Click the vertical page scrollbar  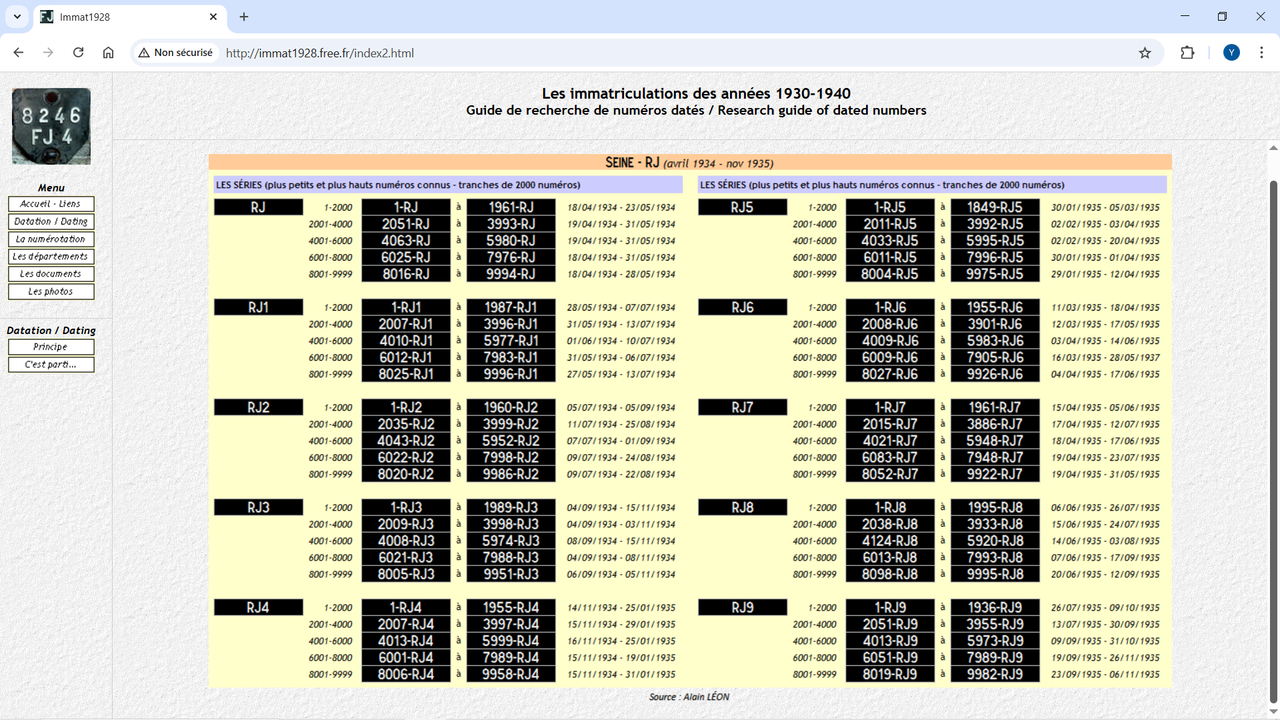(x=1272, y=440)
